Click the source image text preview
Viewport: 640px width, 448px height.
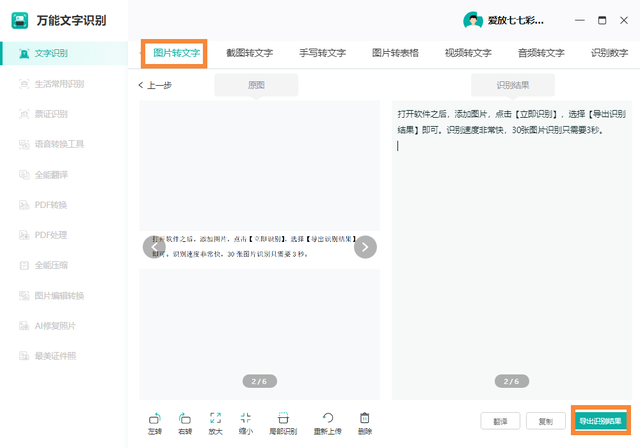tap(254, 247)
